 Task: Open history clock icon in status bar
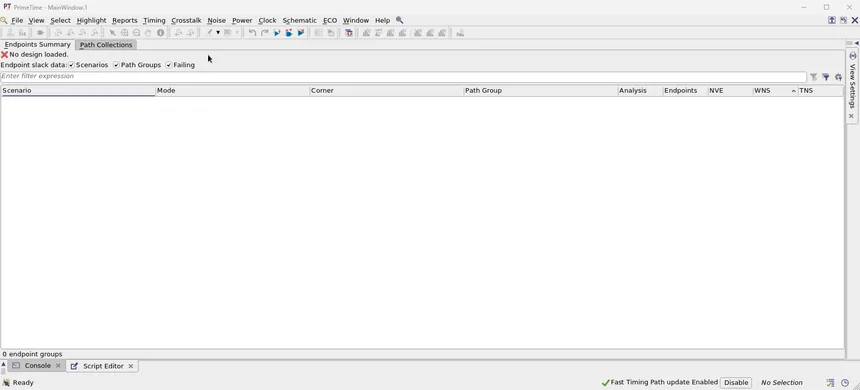click(x=845, y=382)
